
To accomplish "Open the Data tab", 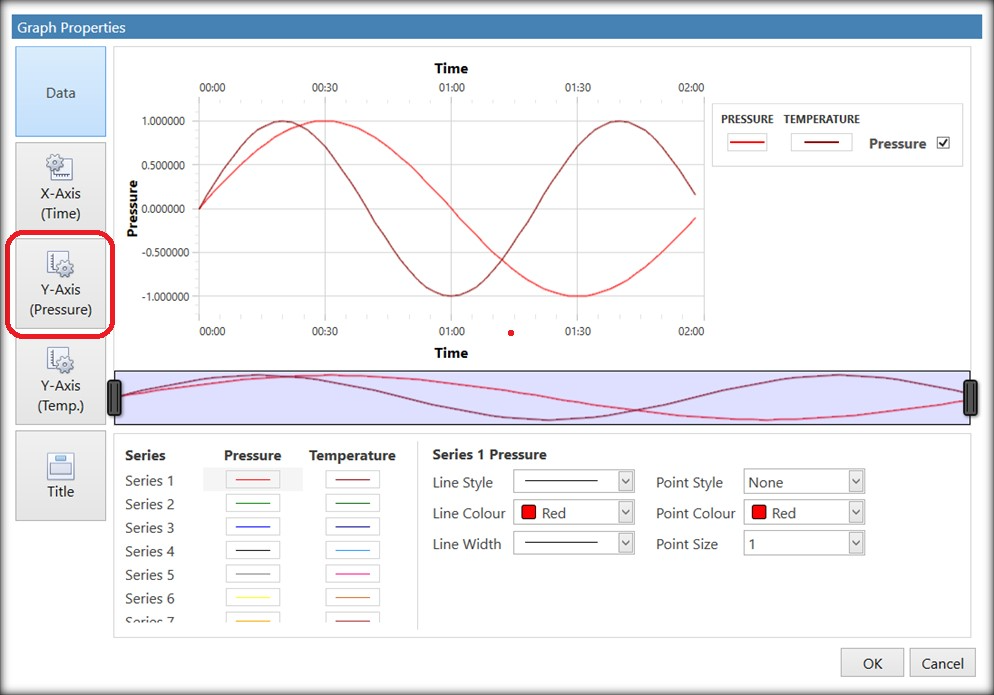I will (x=60, y=91).
